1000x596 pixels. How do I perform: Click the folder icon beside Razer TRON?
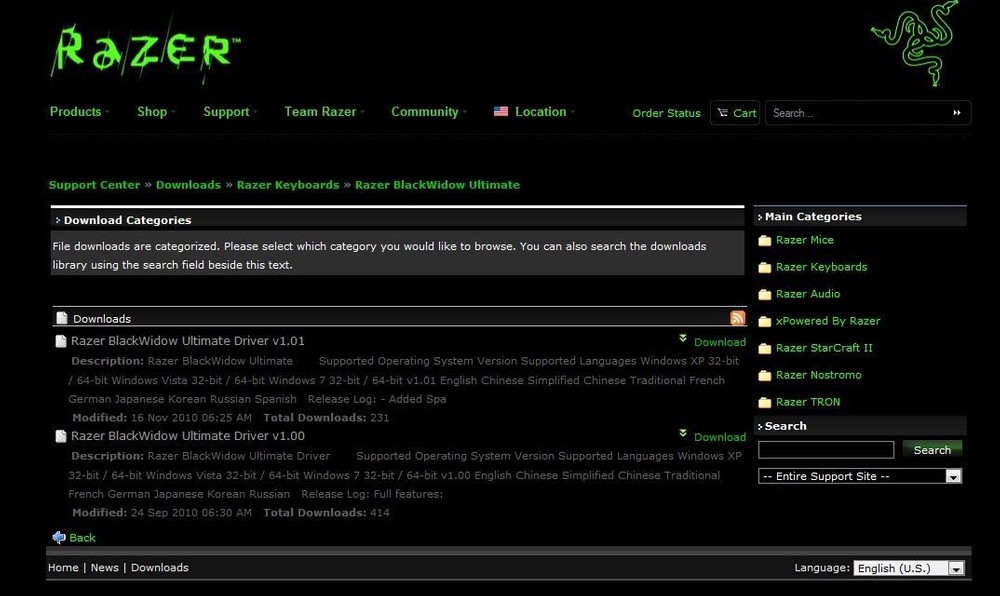coord(765,402)
